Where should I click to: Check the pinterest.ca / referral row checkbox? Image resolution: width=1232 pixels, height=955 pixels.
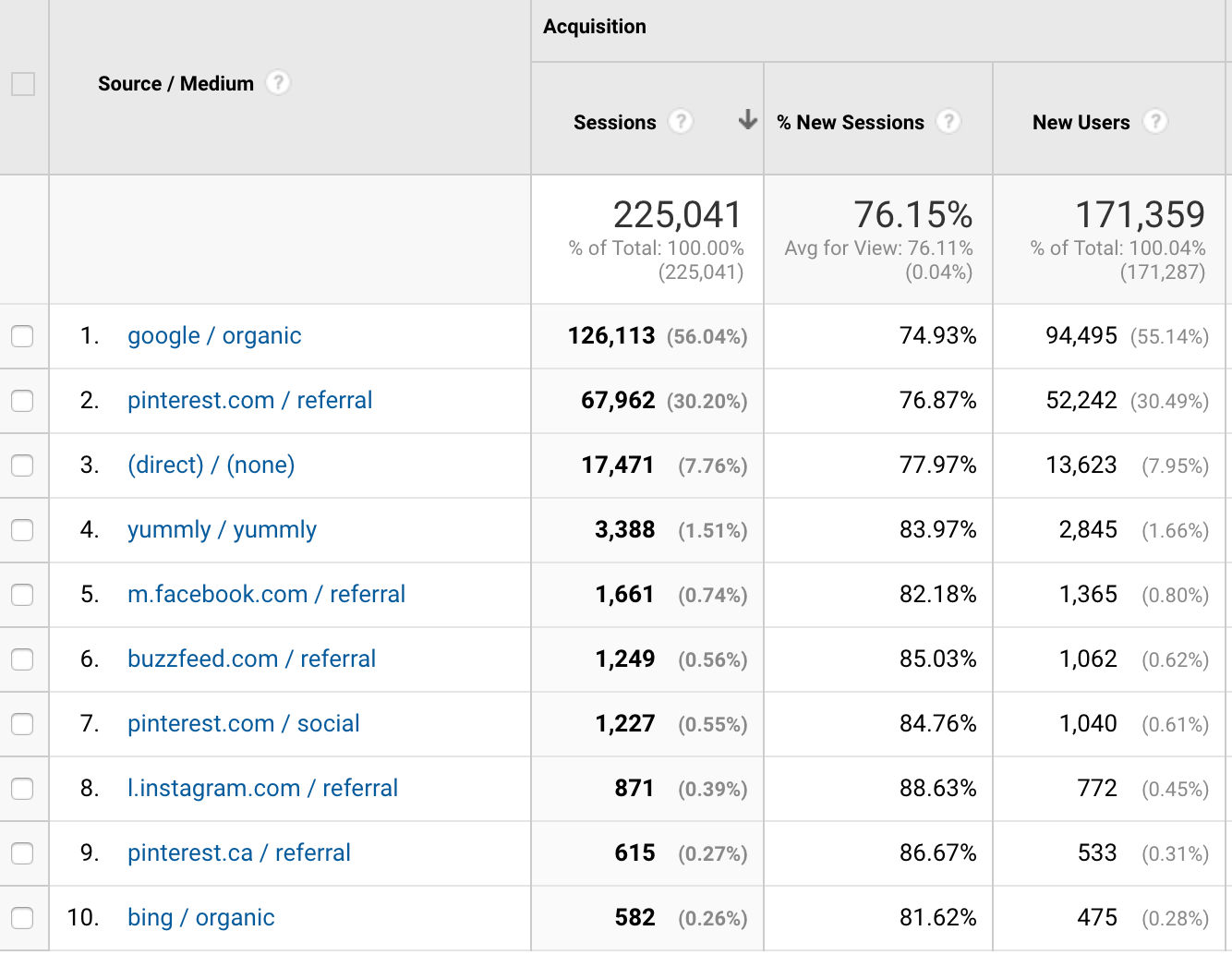[22, 853]
